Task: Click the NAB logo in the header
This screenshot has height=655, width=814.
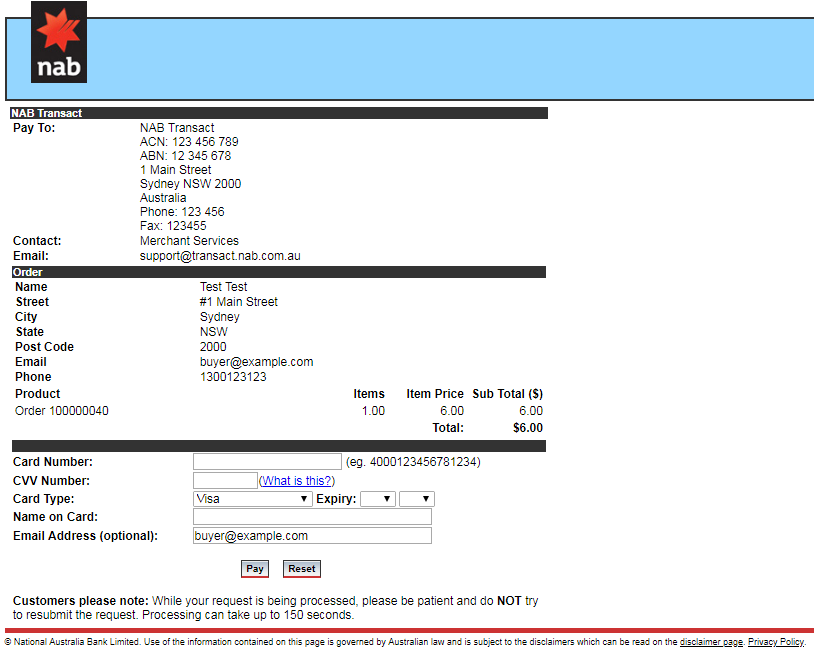Action: pyautogui.click(x=59, y=42)
